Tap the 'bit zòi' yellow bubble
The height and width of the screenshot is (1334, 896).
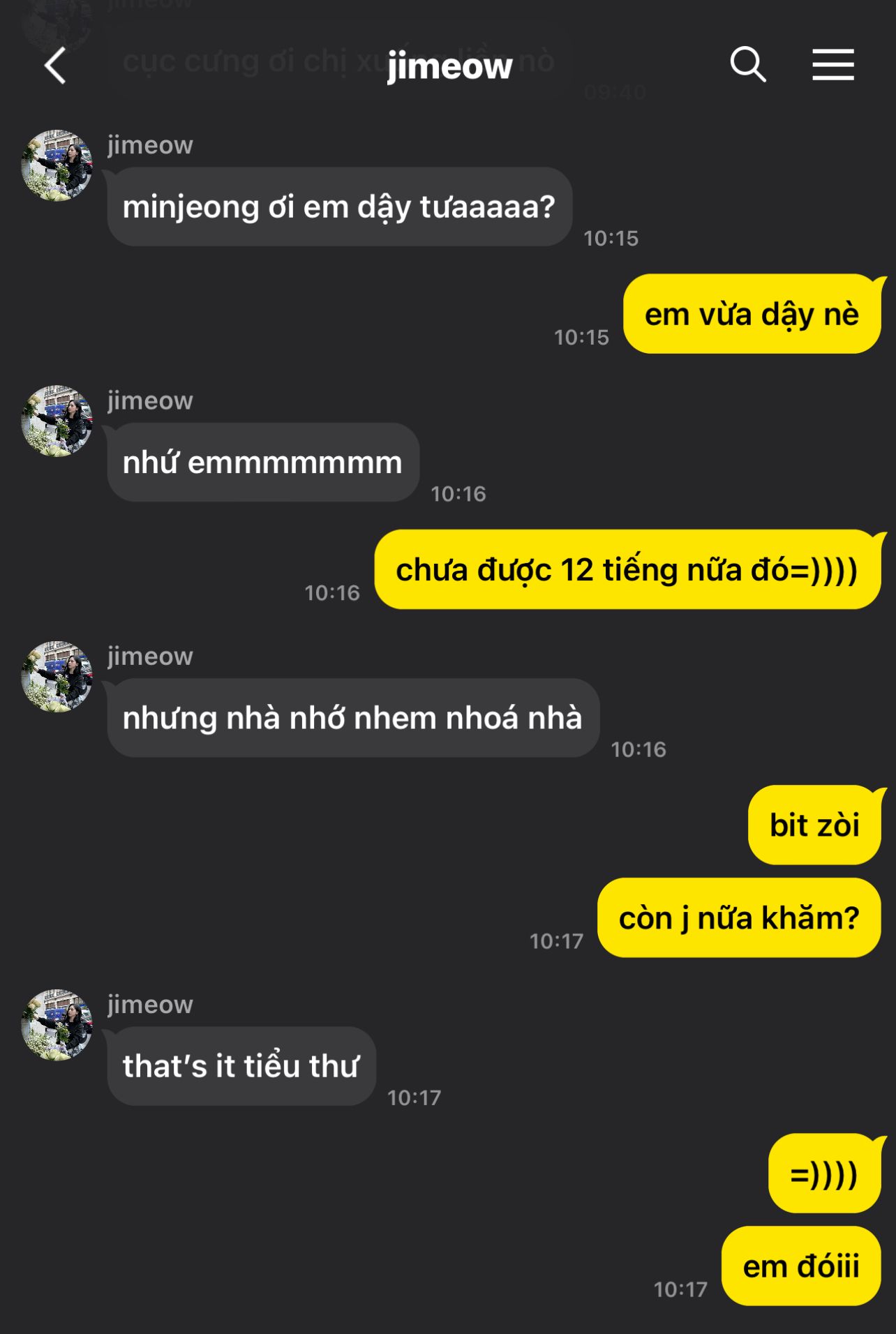tap(814, 825)
